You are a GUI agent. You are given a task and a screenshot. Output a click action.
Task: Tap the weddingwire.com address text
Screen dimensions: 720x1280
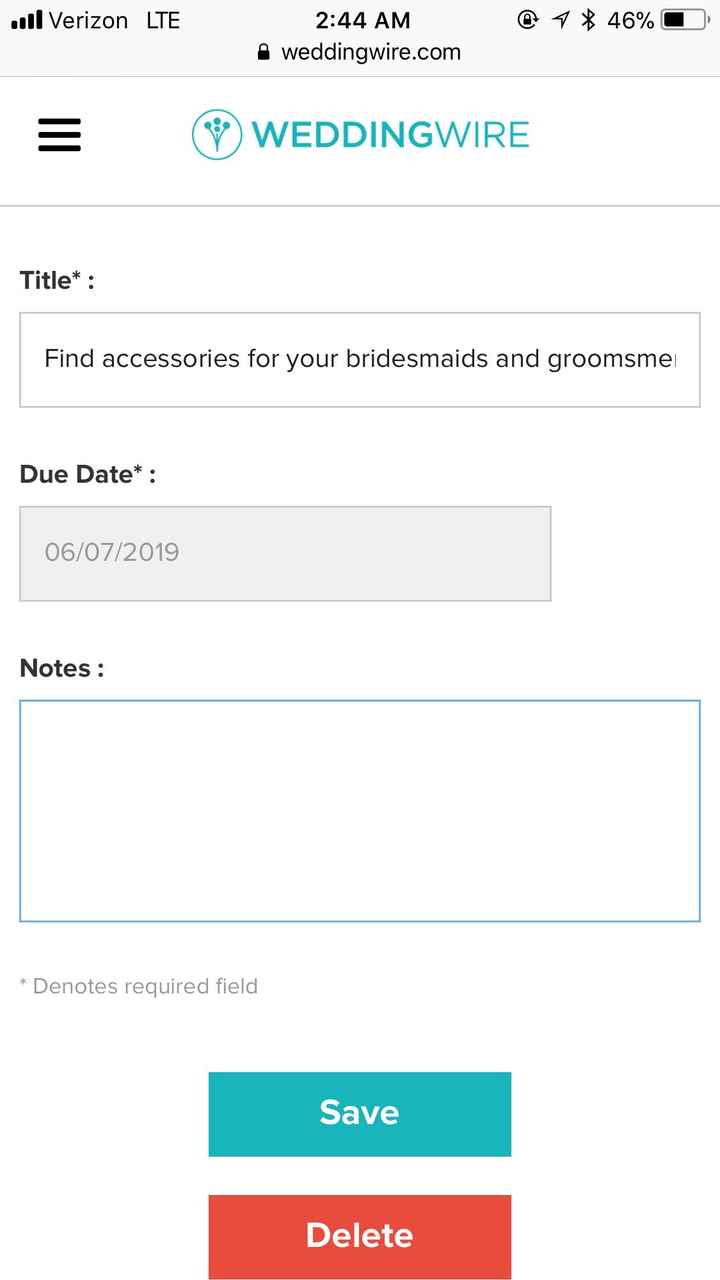point(371,53)
